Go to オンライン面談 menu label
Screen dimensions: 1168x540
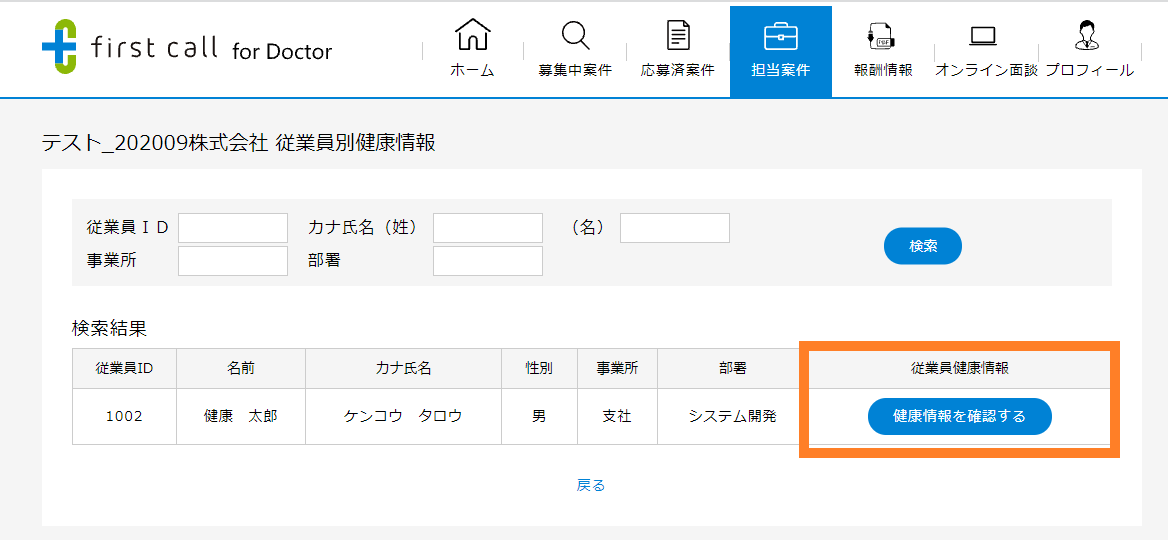(986, 71)
